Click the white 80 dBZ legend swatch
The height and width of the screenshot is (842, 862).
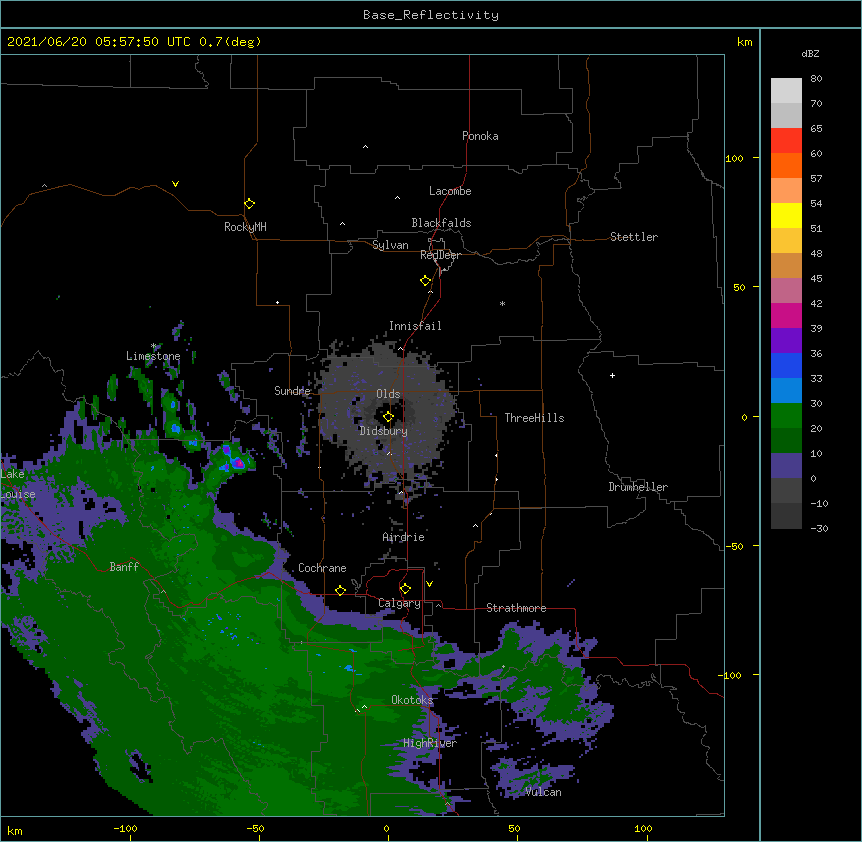786,91
